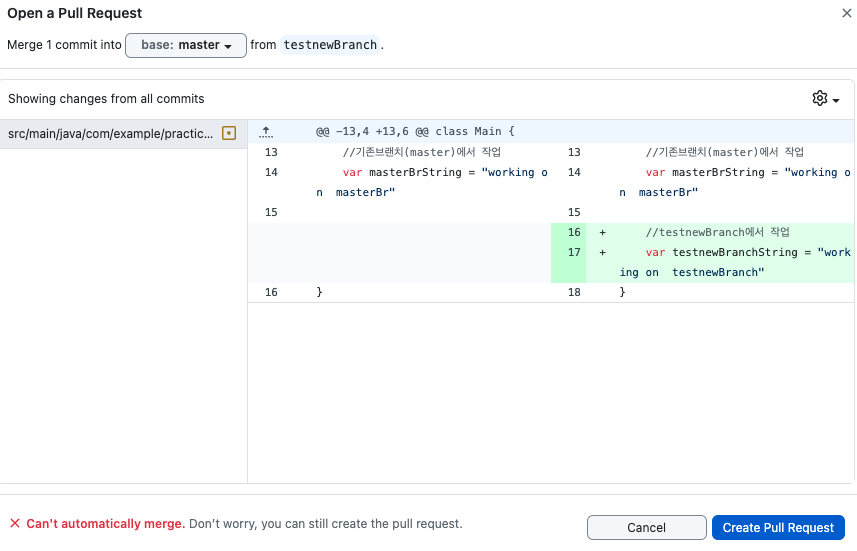Click "Showing changes from all commits" text
This screenshot has height=551, width=857.
click(x=106, y=99)
